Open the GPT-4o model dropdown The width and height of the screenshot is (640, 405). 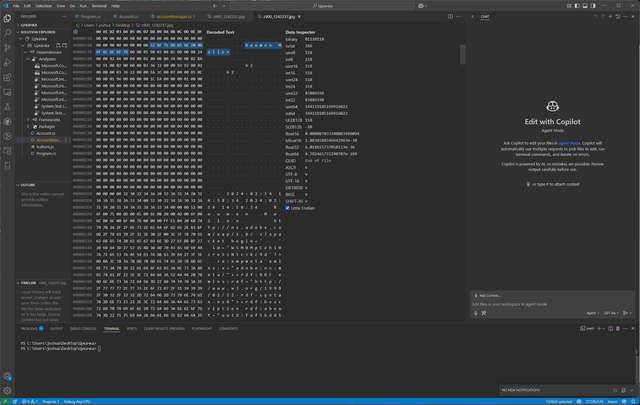click(611, 313)
